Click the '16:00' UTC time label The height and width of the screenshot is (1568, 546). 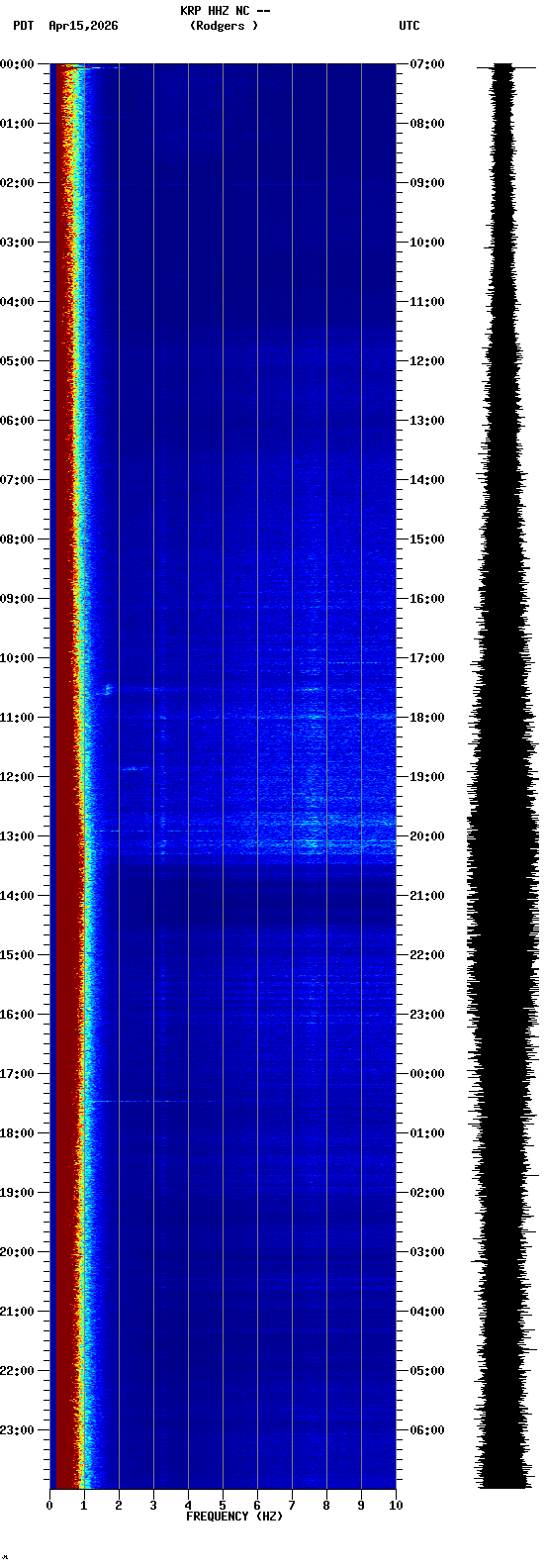427,599
